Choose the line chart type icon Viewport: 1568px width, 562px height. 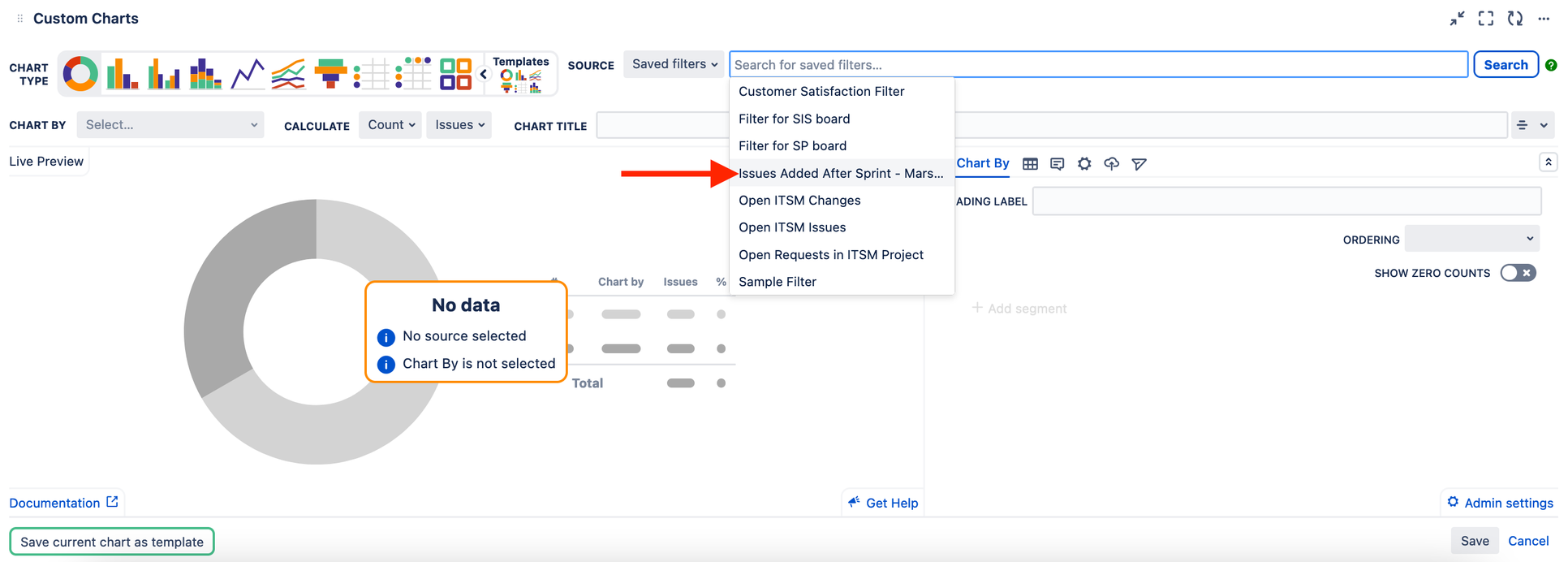pos(248,74)
